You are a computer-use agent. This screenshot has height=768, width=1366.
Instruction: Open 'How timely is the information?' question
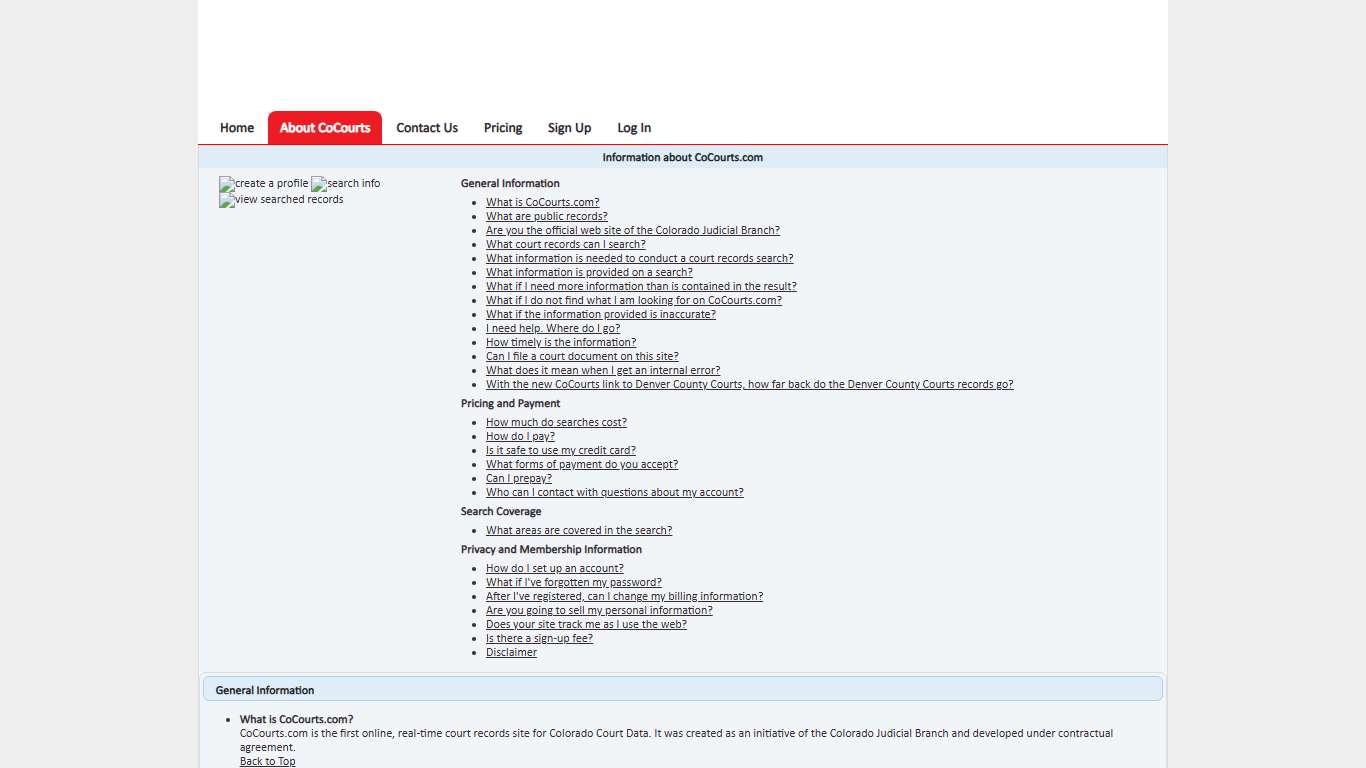pos(560,343)
